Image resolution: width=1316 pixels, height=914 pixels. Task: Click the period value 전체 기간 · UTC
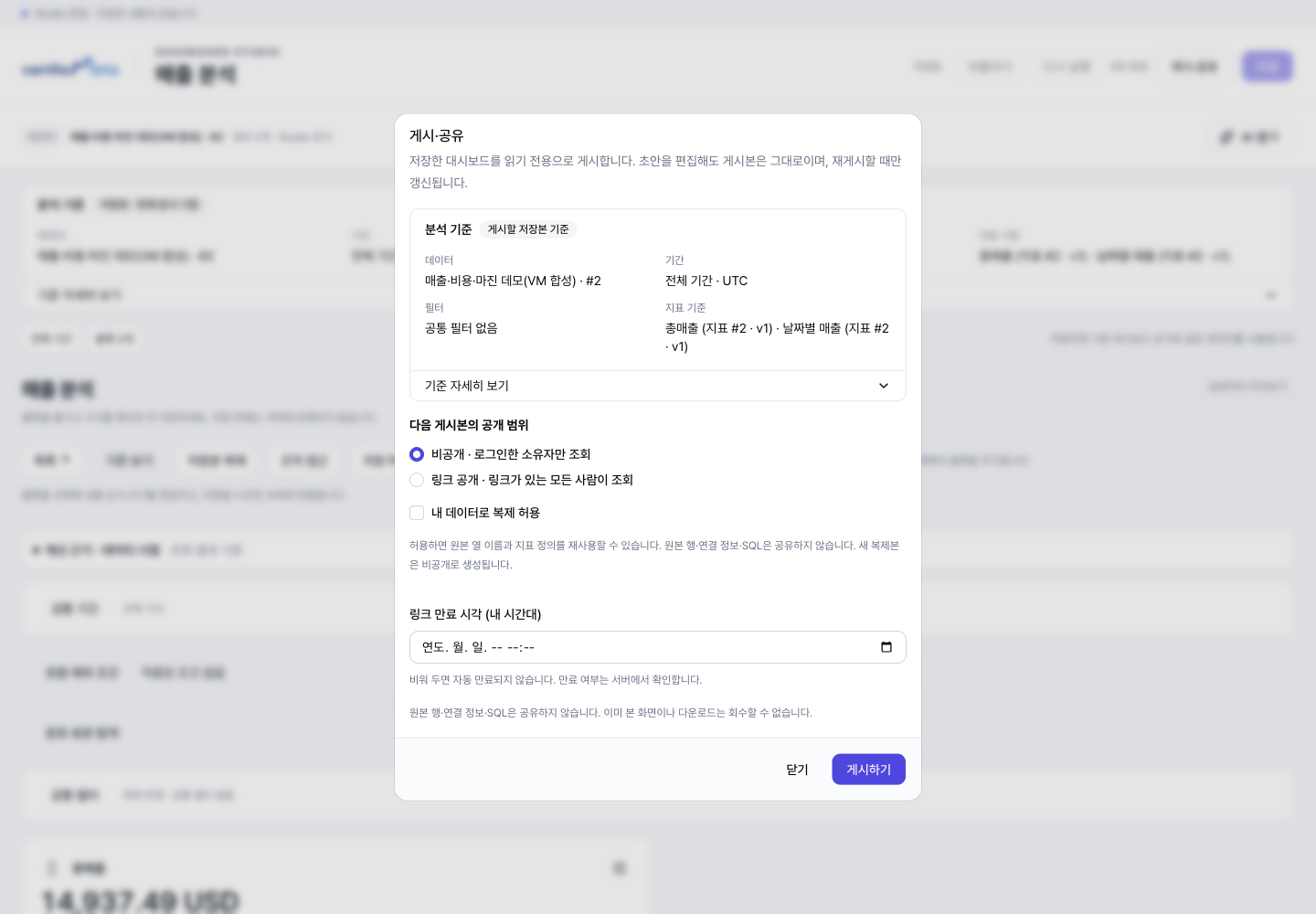pos(706,281)
